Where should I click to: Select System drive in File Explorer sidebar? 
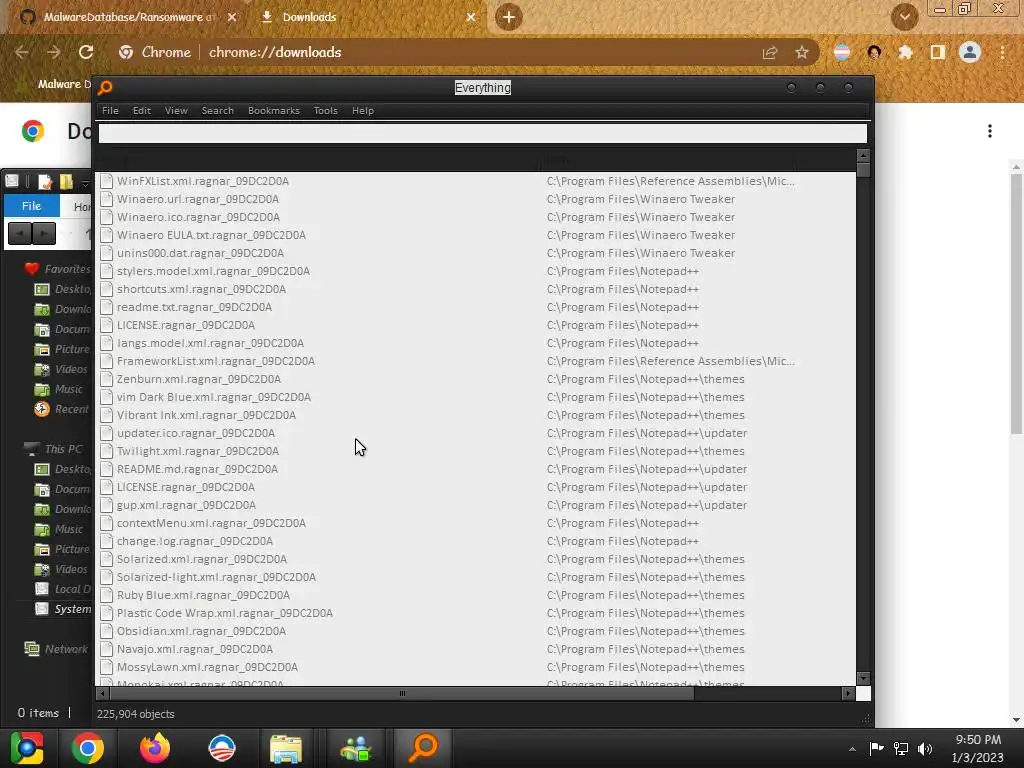point(63,609)
